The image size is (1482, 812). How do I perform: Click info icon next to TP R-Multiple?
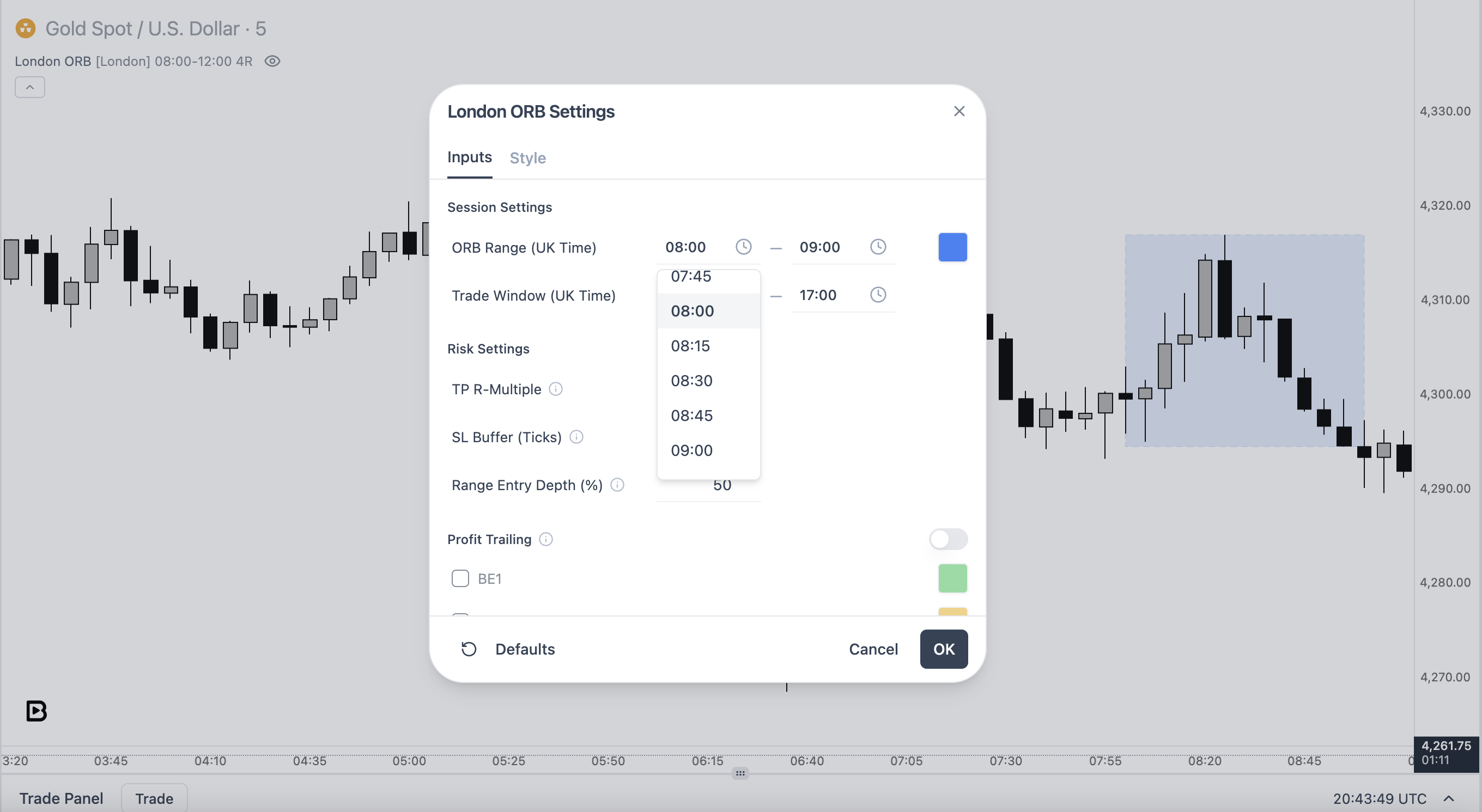(556, 389)
